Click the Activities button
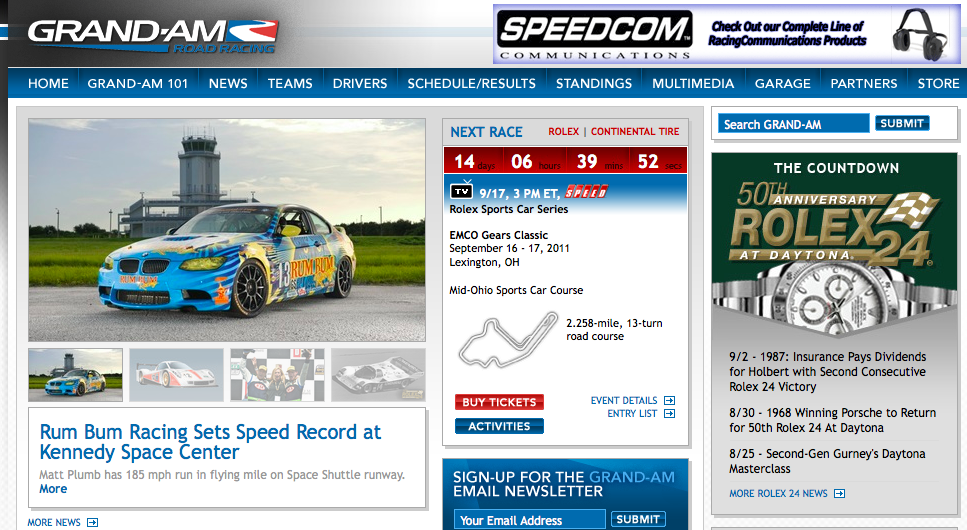 point(499,426)
